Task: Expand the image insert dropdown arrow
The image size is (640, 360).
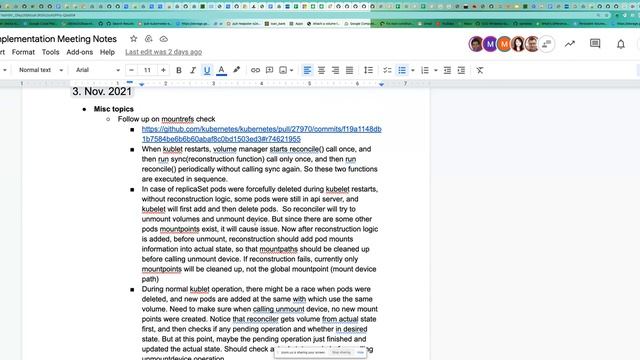Action: click(x=291, y=70)
